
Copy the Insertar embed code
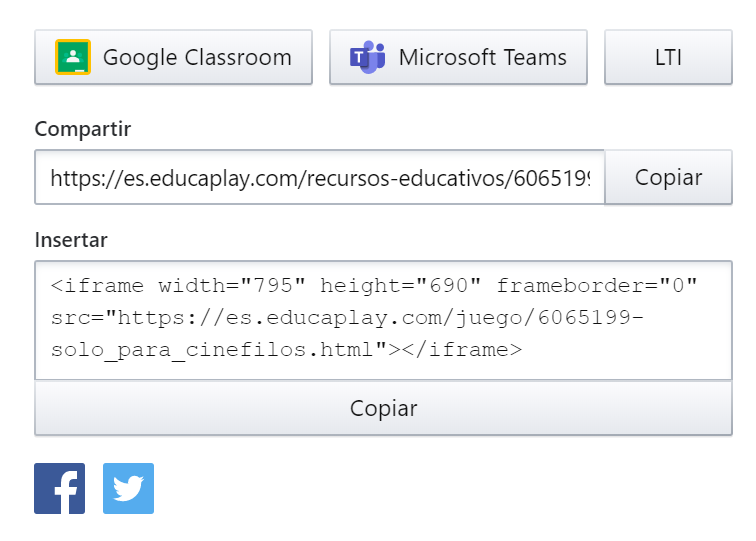coord(383,408)
